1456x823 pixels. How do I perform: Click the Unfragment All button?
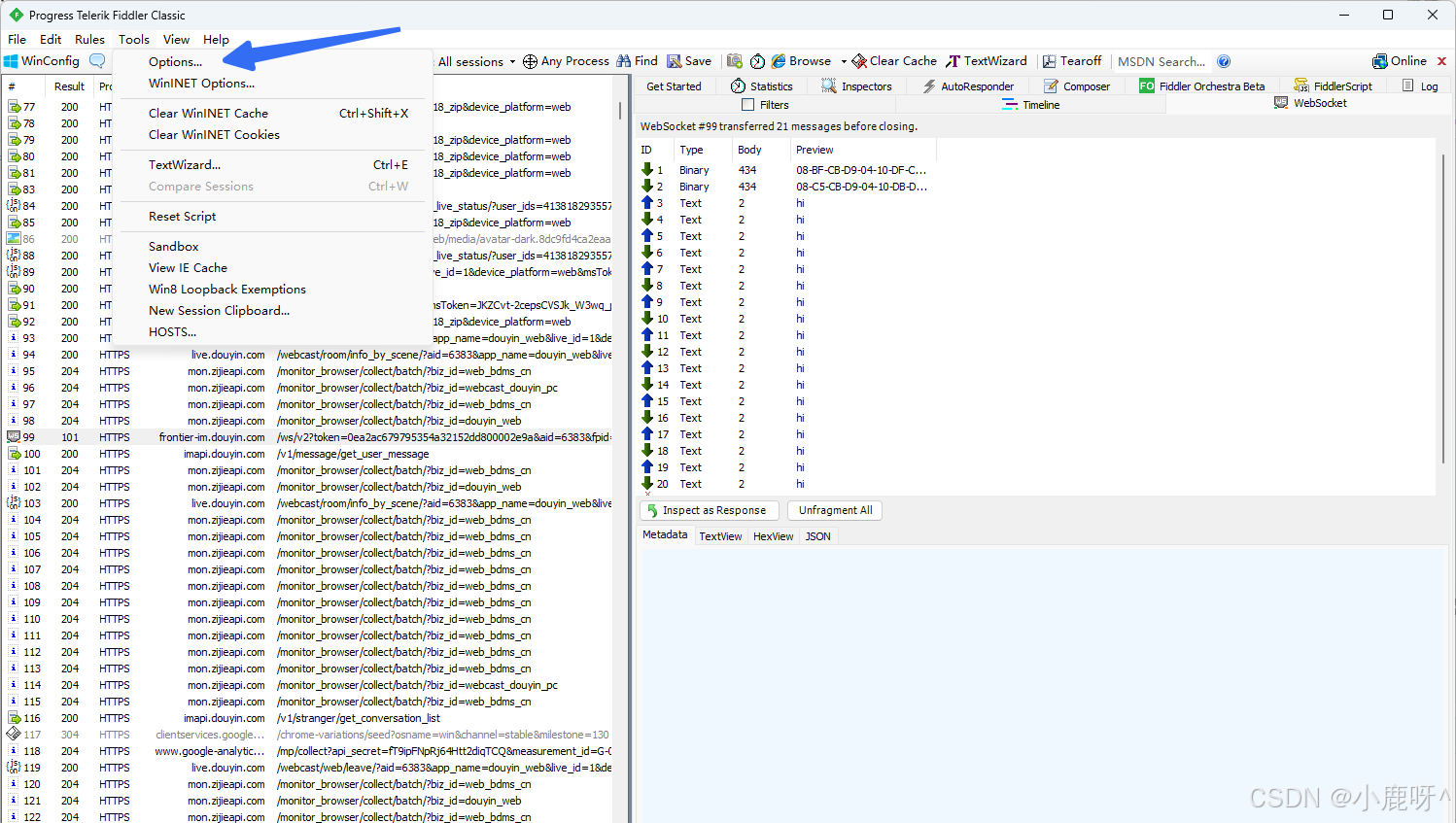click(x=834, y=510)
